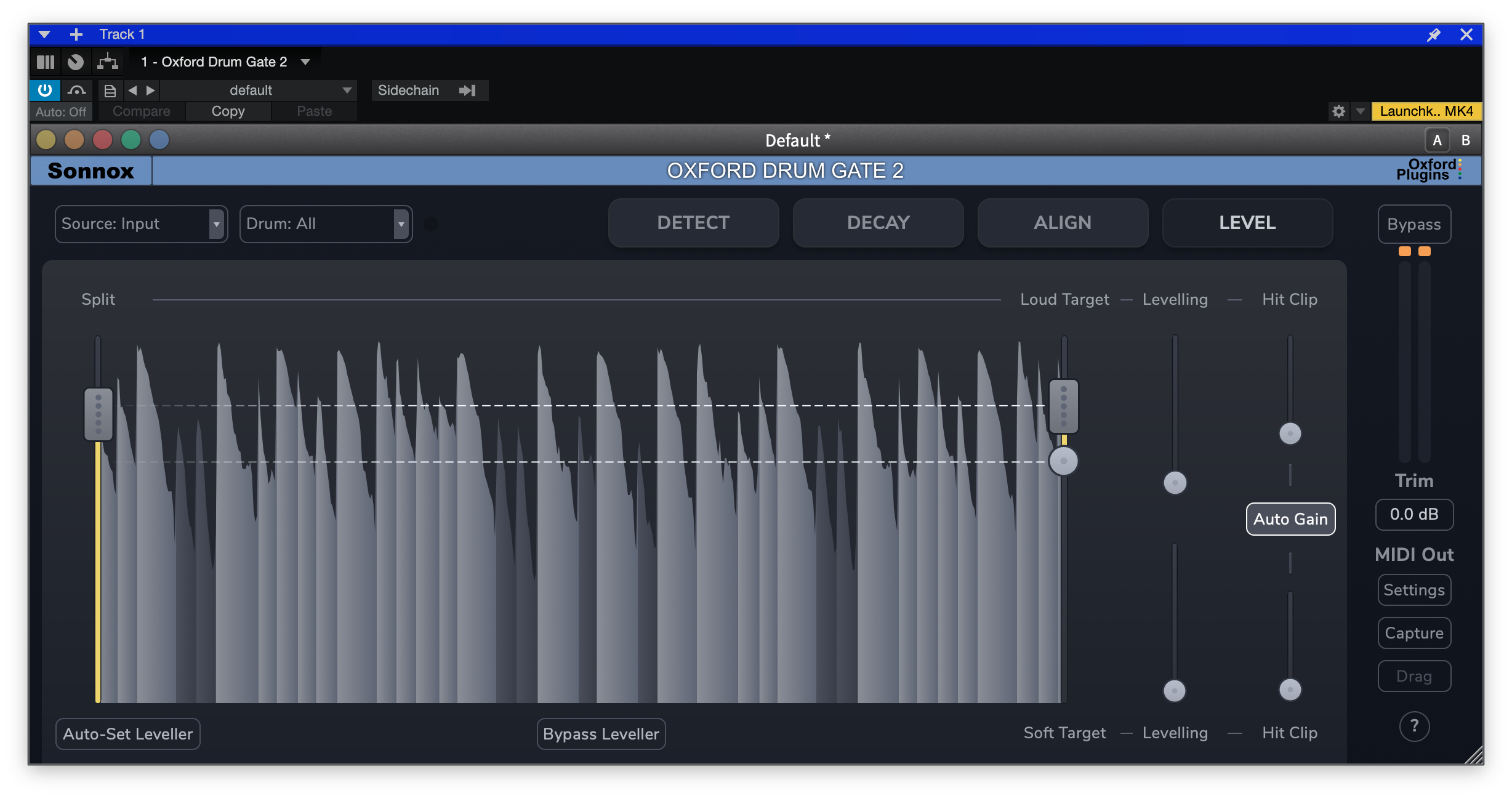Click the soft Levelling slider knob
1512x798 pixels.
coord(1175,691)
